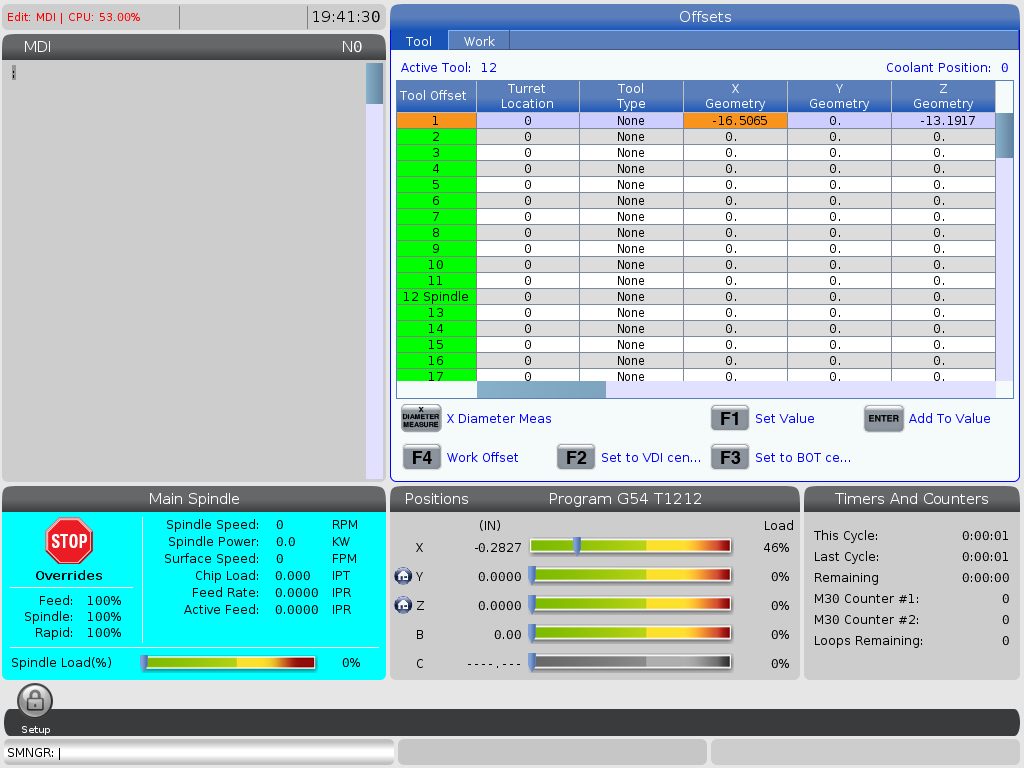Screen dimensions: 1024x768
Task: Click the Tool Type column header
Action: [631, 96]
